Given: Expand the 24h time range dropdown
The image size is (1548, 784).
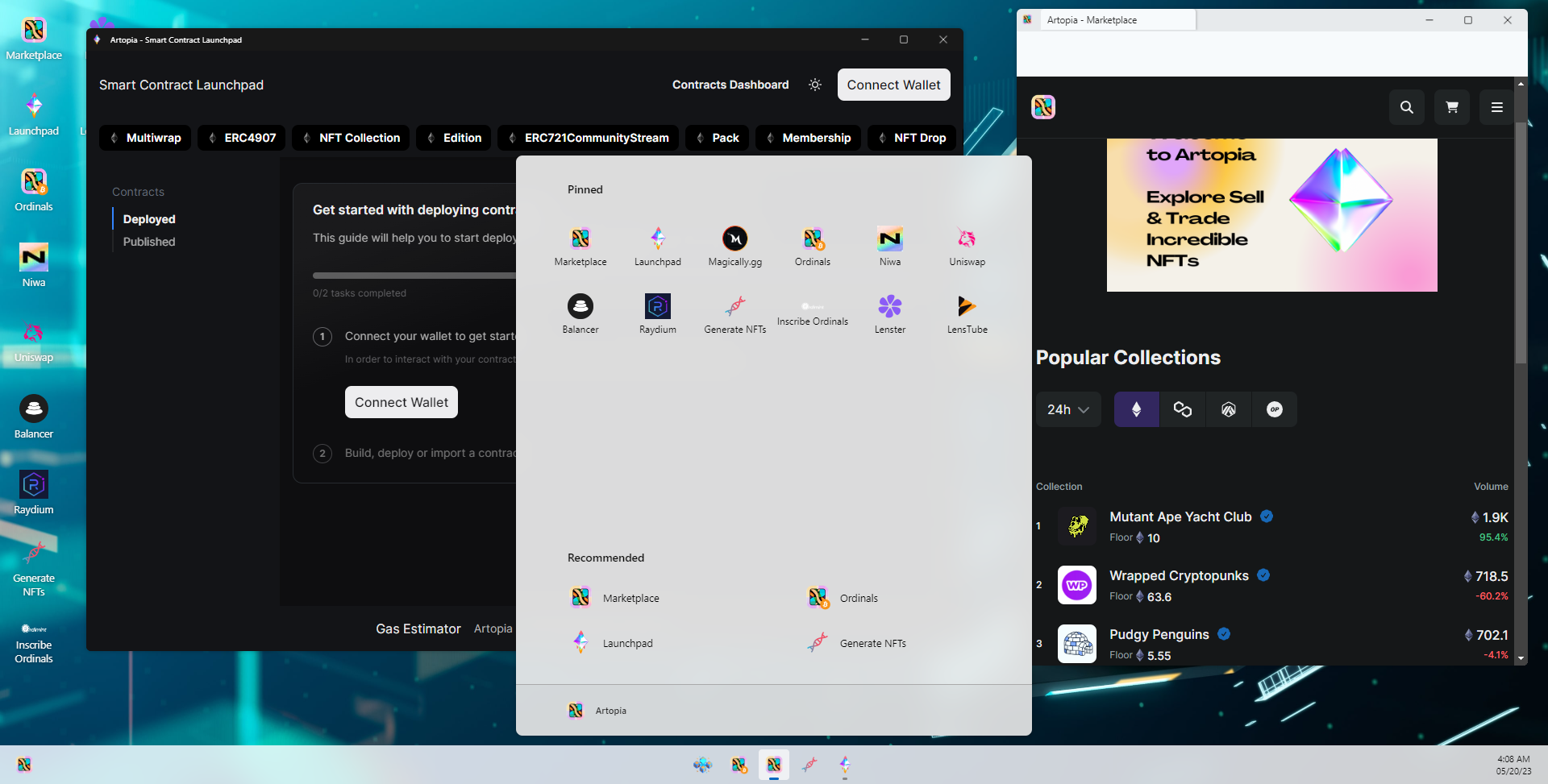Looking at the screenshot, I should 1067,409.
